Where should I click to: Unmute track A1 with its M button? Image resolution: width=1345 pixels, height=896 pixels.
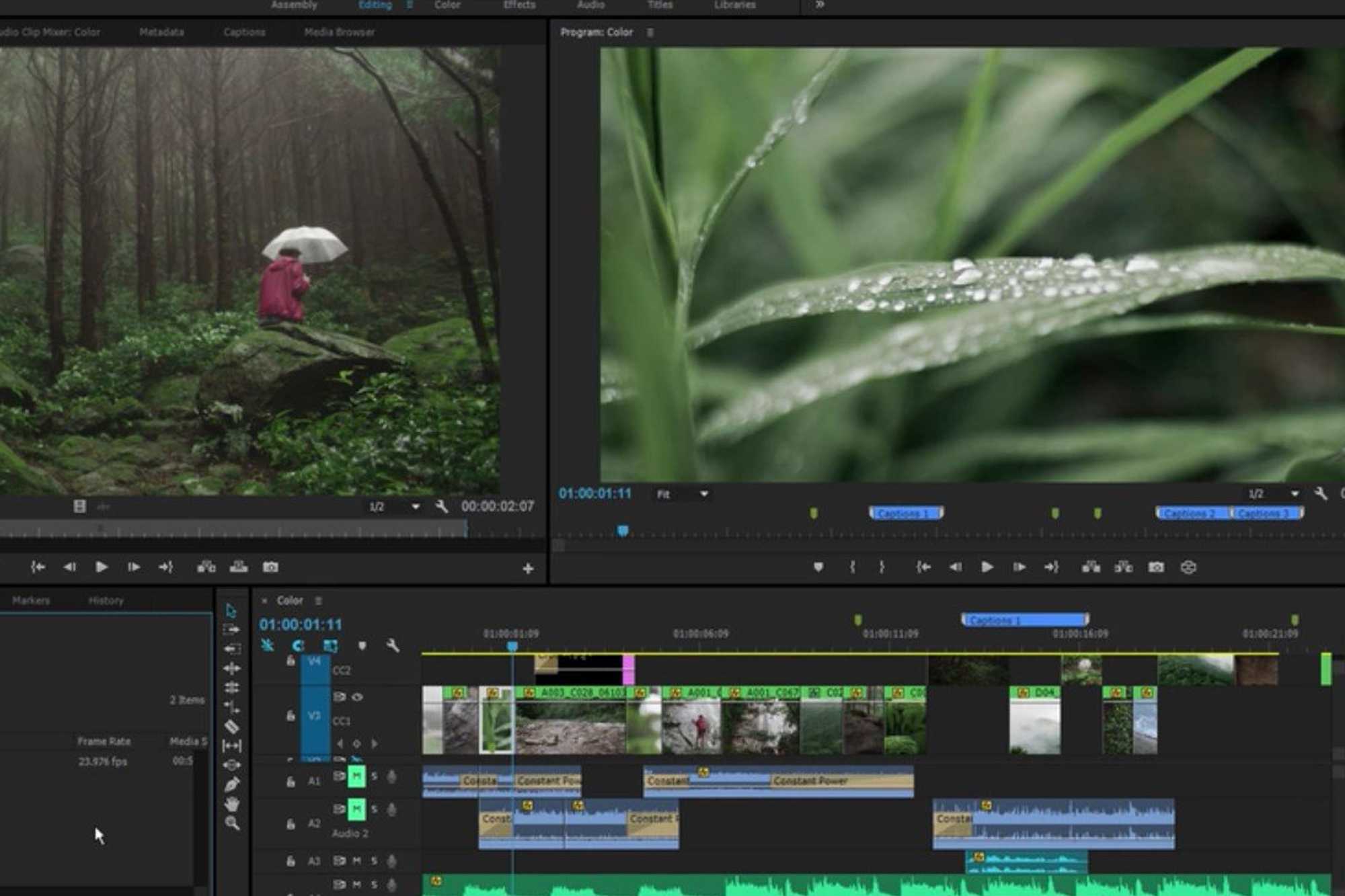[x=356, y=777]
